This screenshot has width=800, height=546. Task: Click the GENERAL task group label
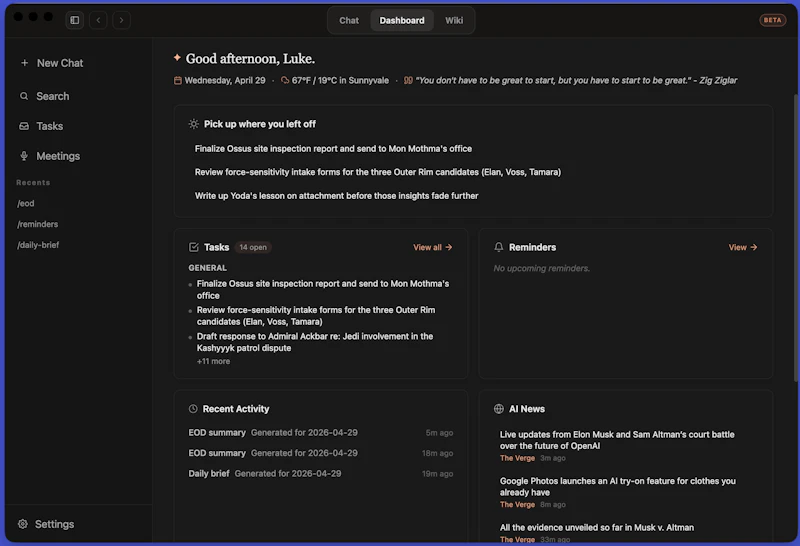(207, 268)
